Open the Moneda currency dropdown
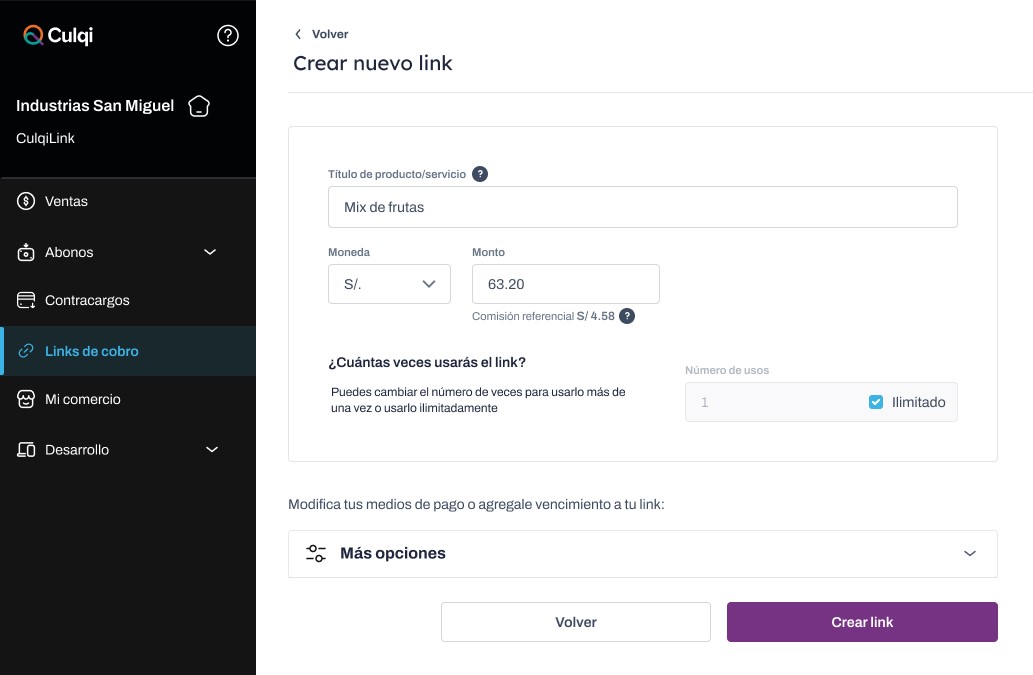 coord(389,284)
